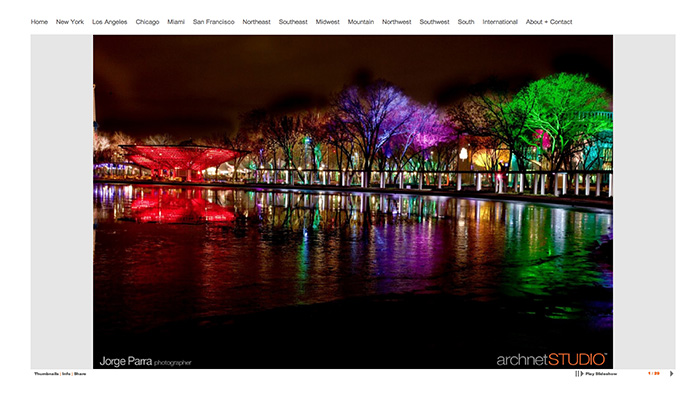This screenshot has width=700, height=411.
Task: Navigate to the Miami gallery
Action: point(176,21)
